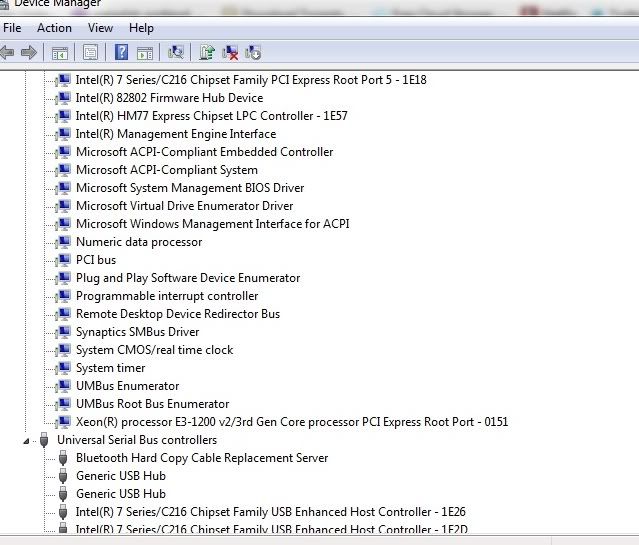The height and width of the screenshot is (545, 639).
Task: Select PCI Express Root Port 5 - 1E18 text
Action: [251, 79]
